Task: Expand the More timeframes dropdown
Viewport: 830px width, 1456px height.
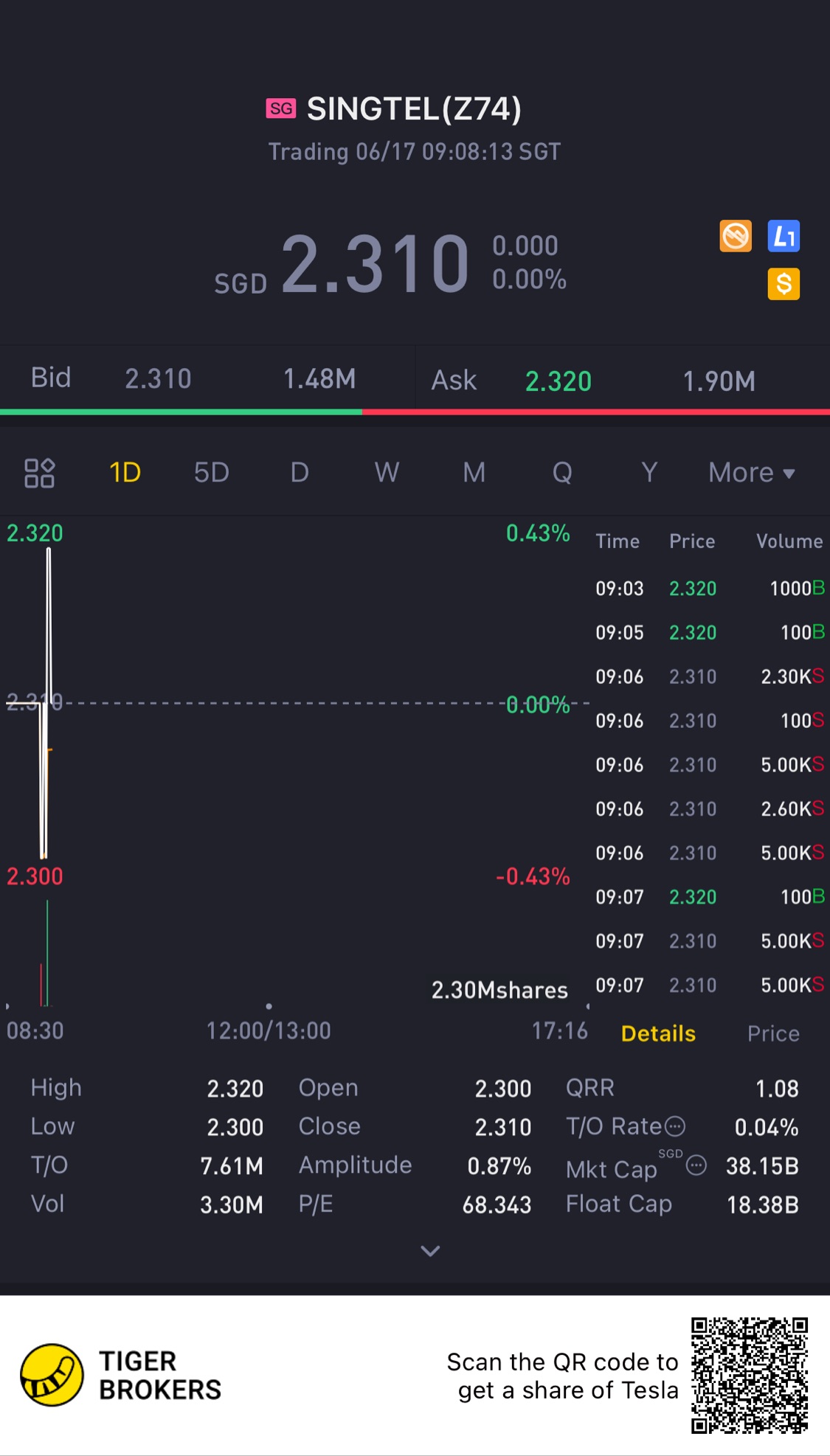Action: (x=751, y=473)
